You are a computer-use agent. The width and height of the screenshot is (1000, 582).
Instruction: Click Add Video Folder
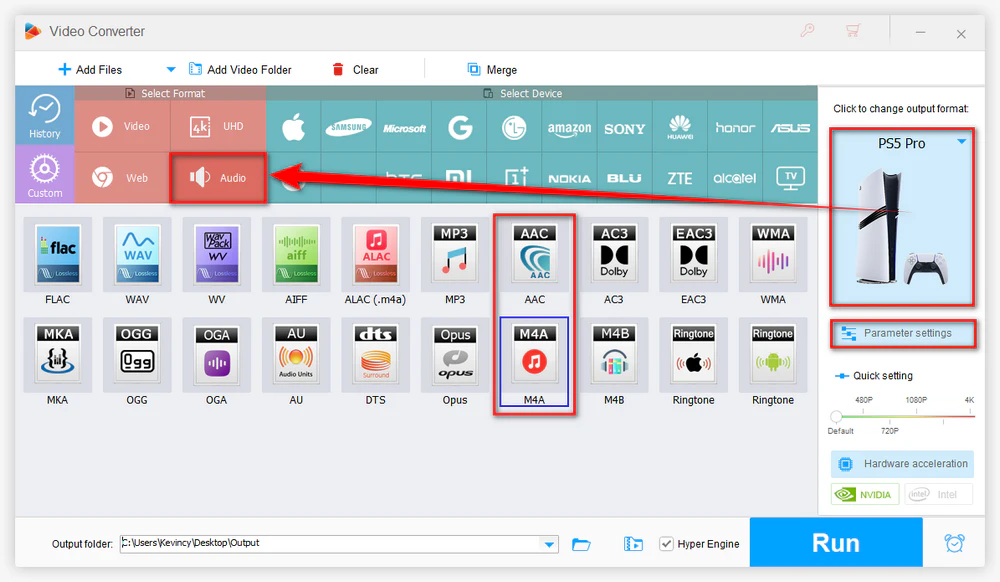tap(240, 69)
